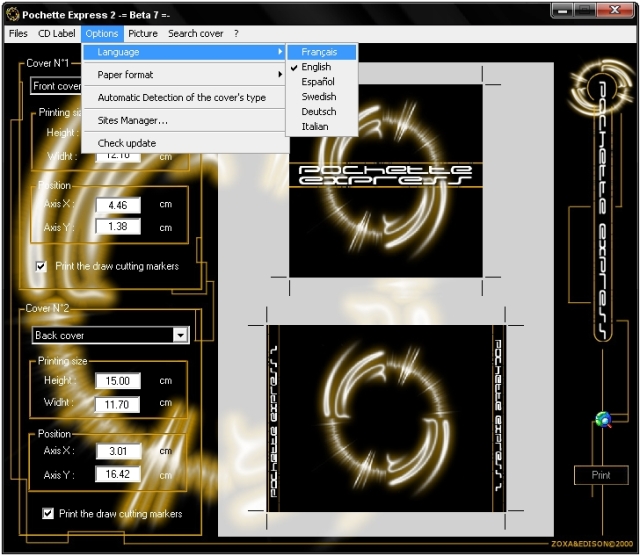
Task: Open the Front cover combo box
Action: (x=56, y=86)
